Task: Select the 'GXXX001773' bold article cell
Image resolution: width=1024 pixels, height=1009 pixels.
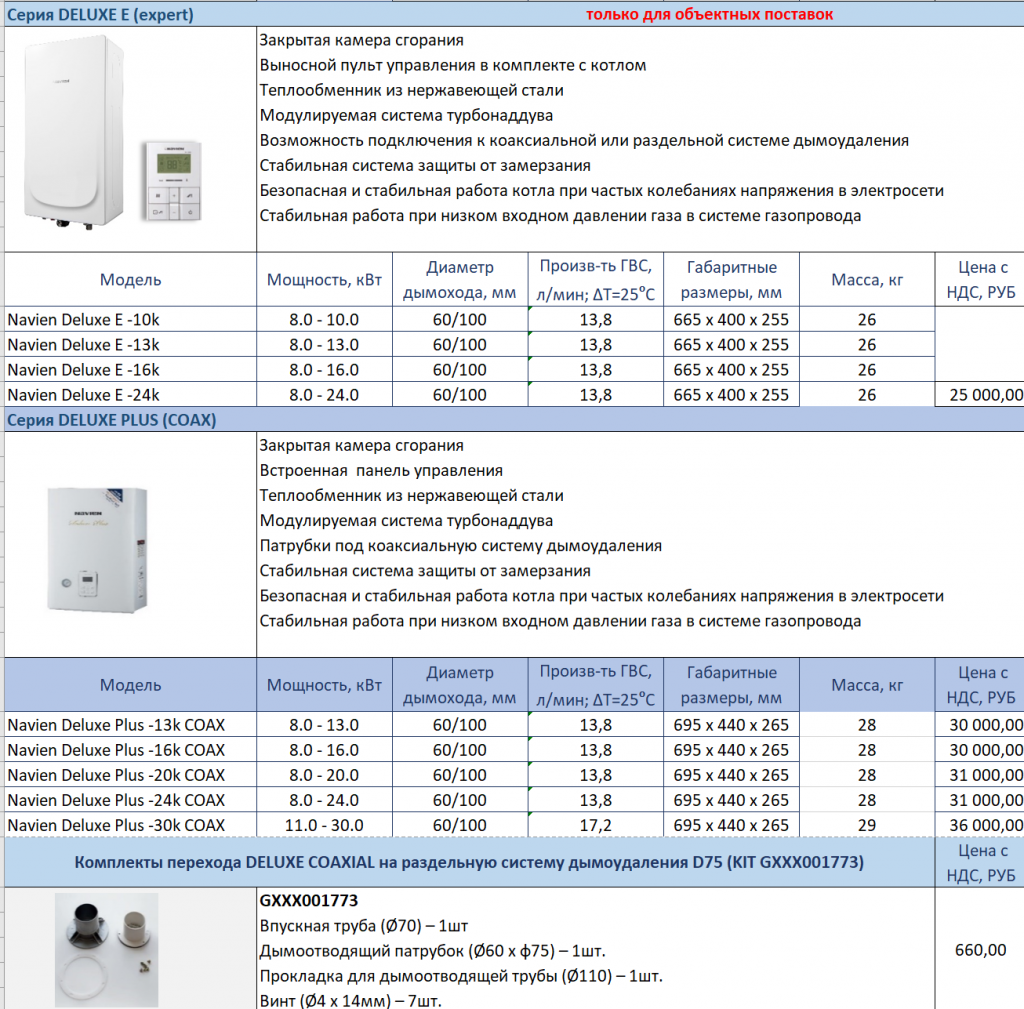Action: (309, 901)
